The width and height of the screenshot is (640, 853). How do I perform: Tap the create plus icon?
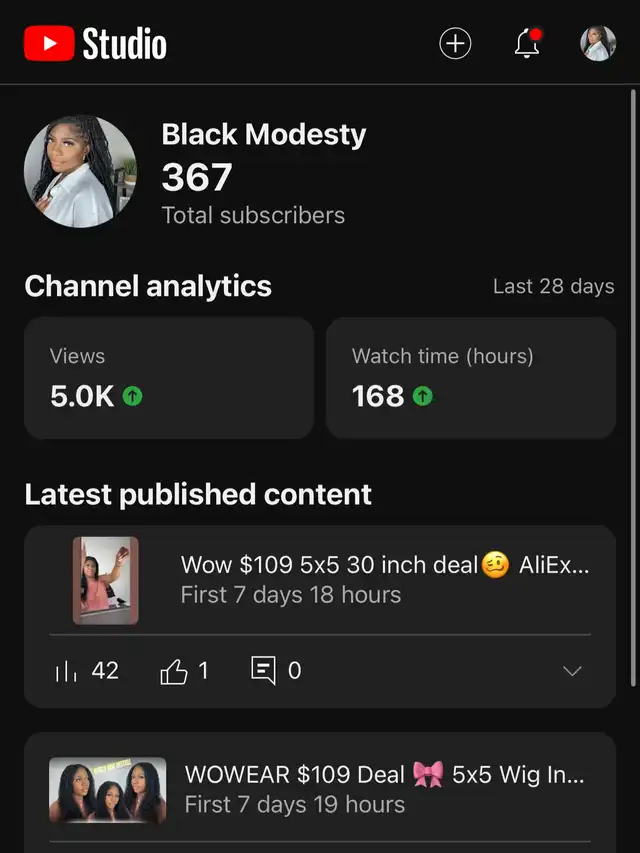click(x=455, y=43)
